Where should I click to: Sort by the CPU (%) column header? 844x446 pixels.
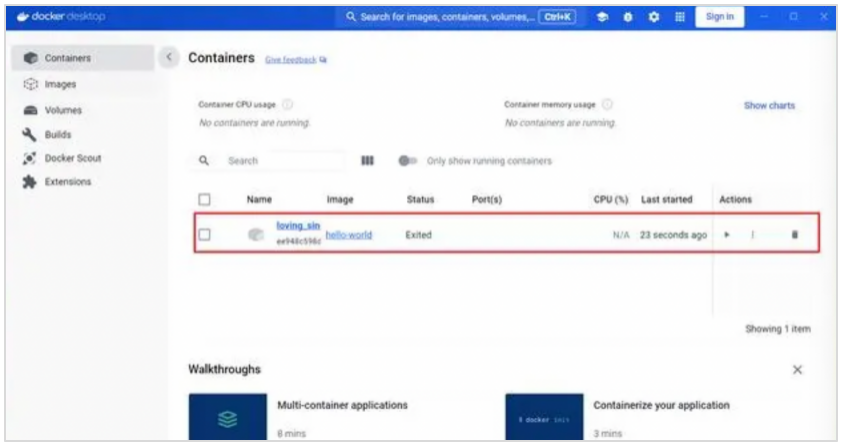point(611,200)
